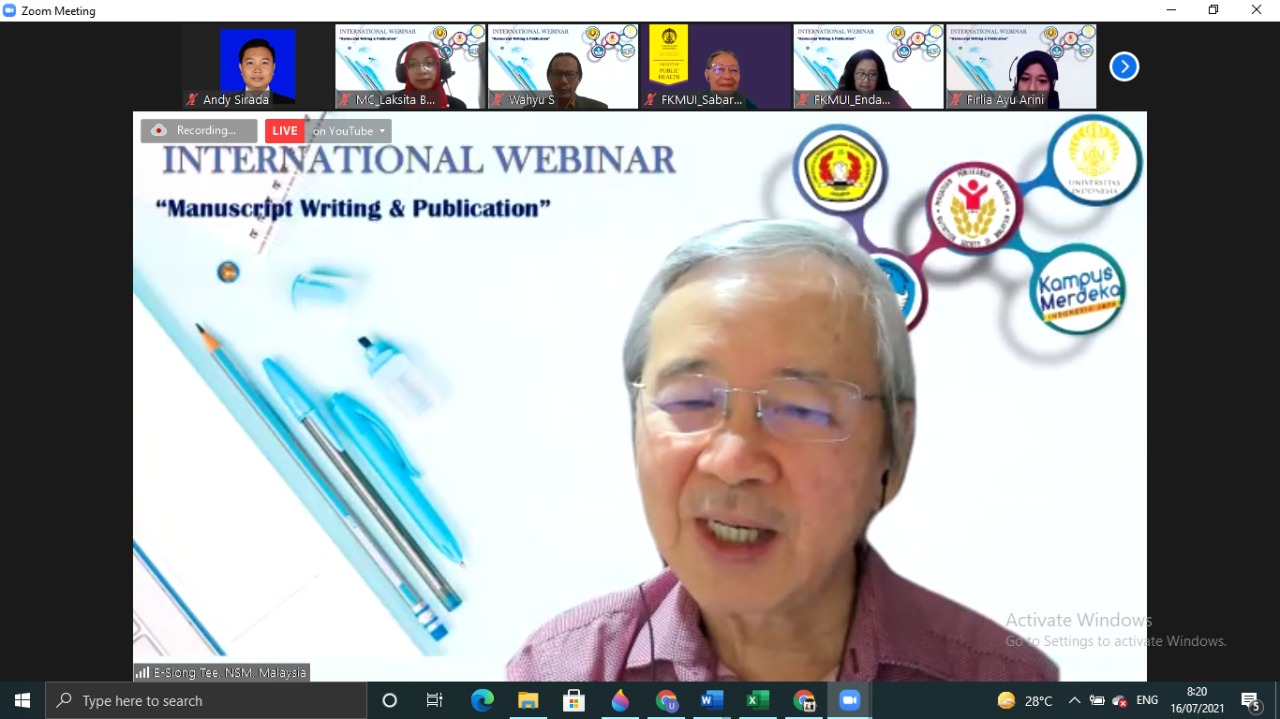Open File Explorer from the taskbar
Viewport: 1280px width, 719px height.
point(528,700)
